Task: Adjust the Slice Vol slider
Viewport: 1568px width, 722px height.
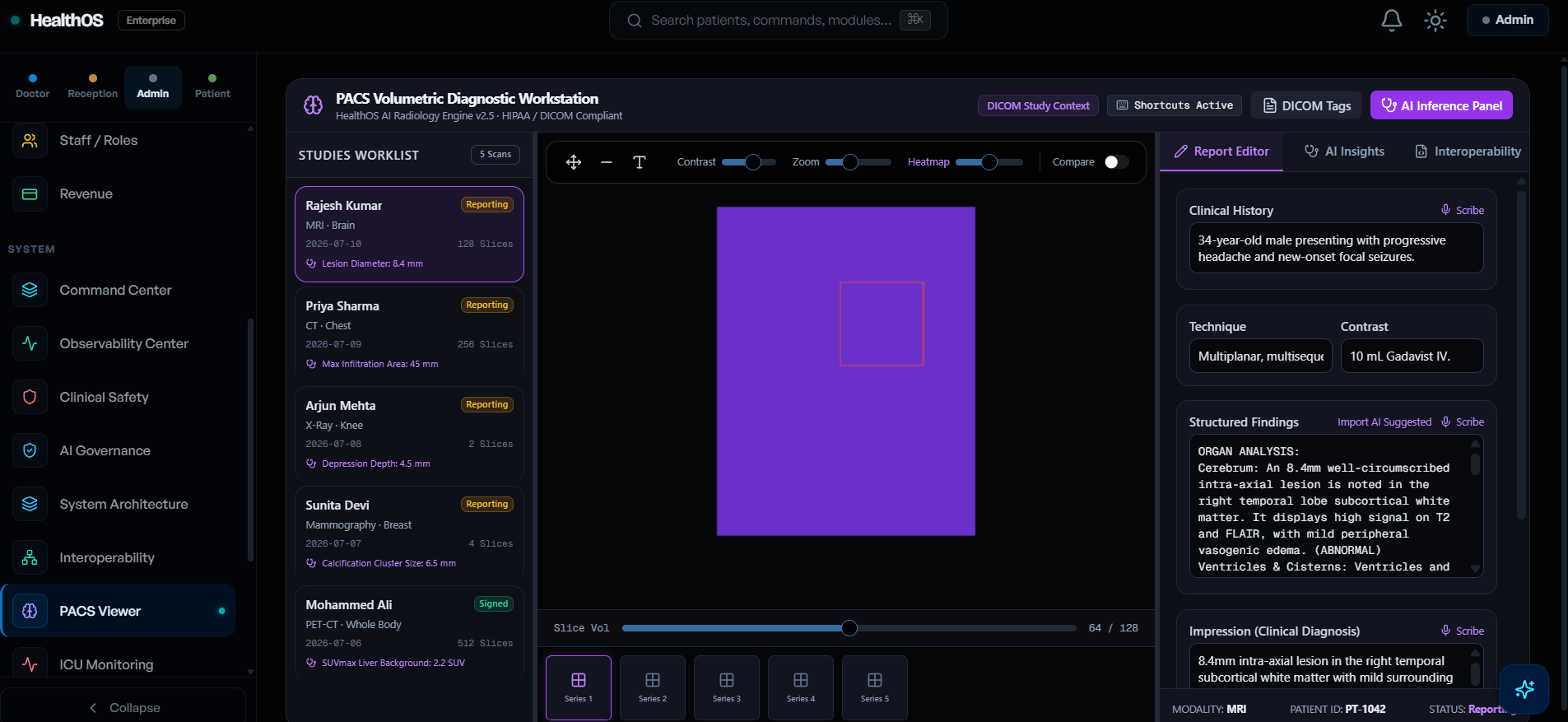Action: click(x=849, y=628)
